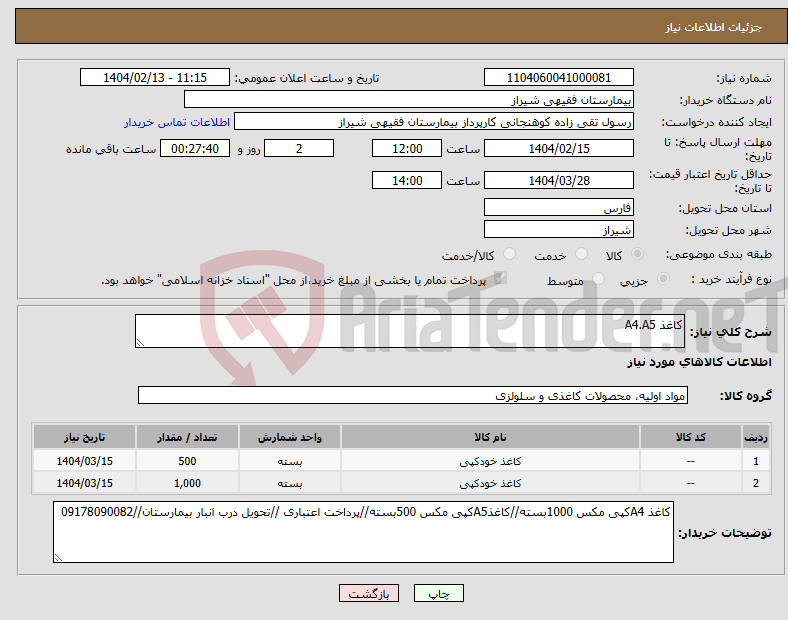Click the جزئیات اطلاعات نیاز page title
788x620 pixels.
click(713, 27)
